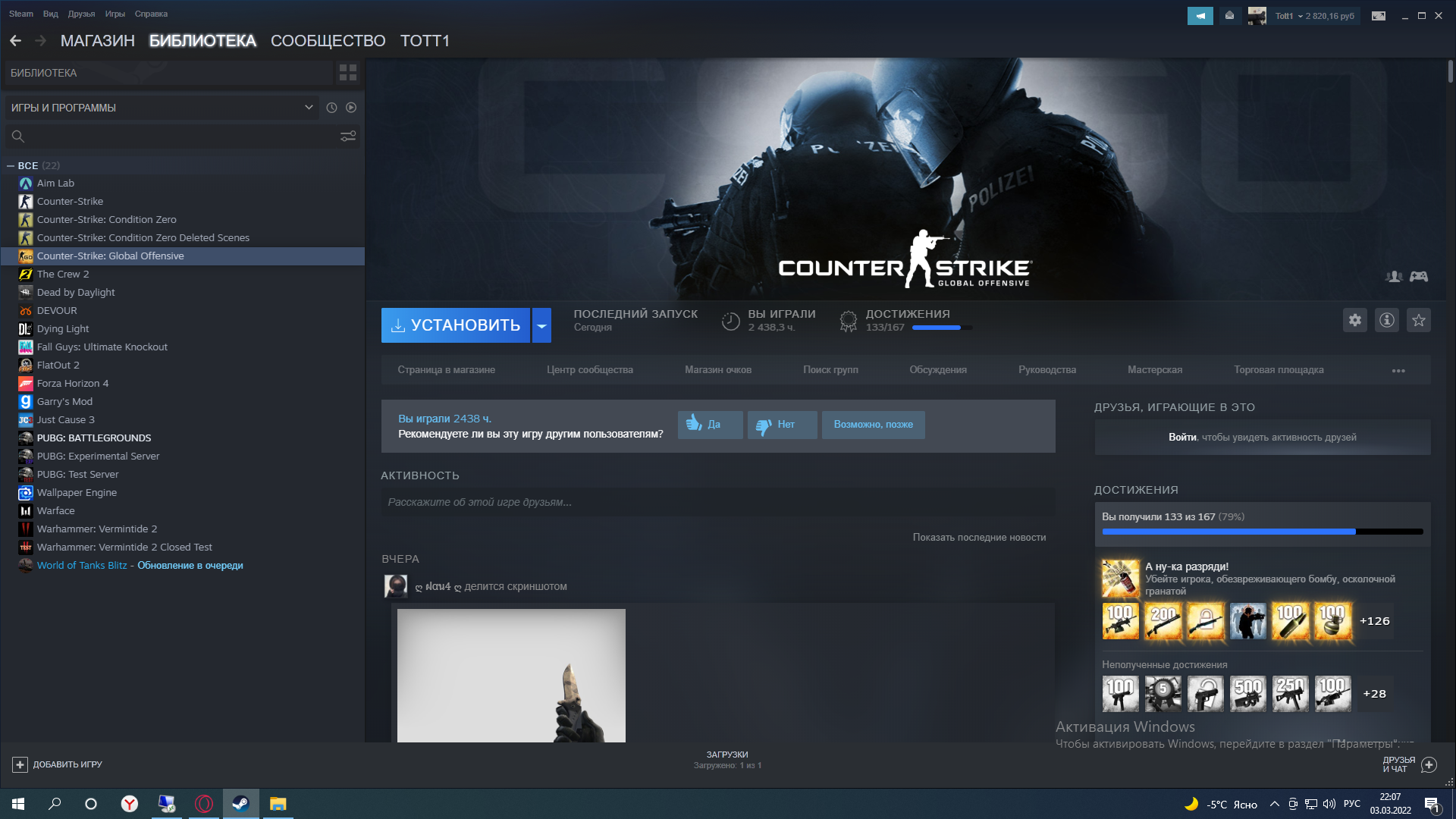The image size is (1456, 819).
Task: Open File Explorer from taskbar
Action: 278,804
